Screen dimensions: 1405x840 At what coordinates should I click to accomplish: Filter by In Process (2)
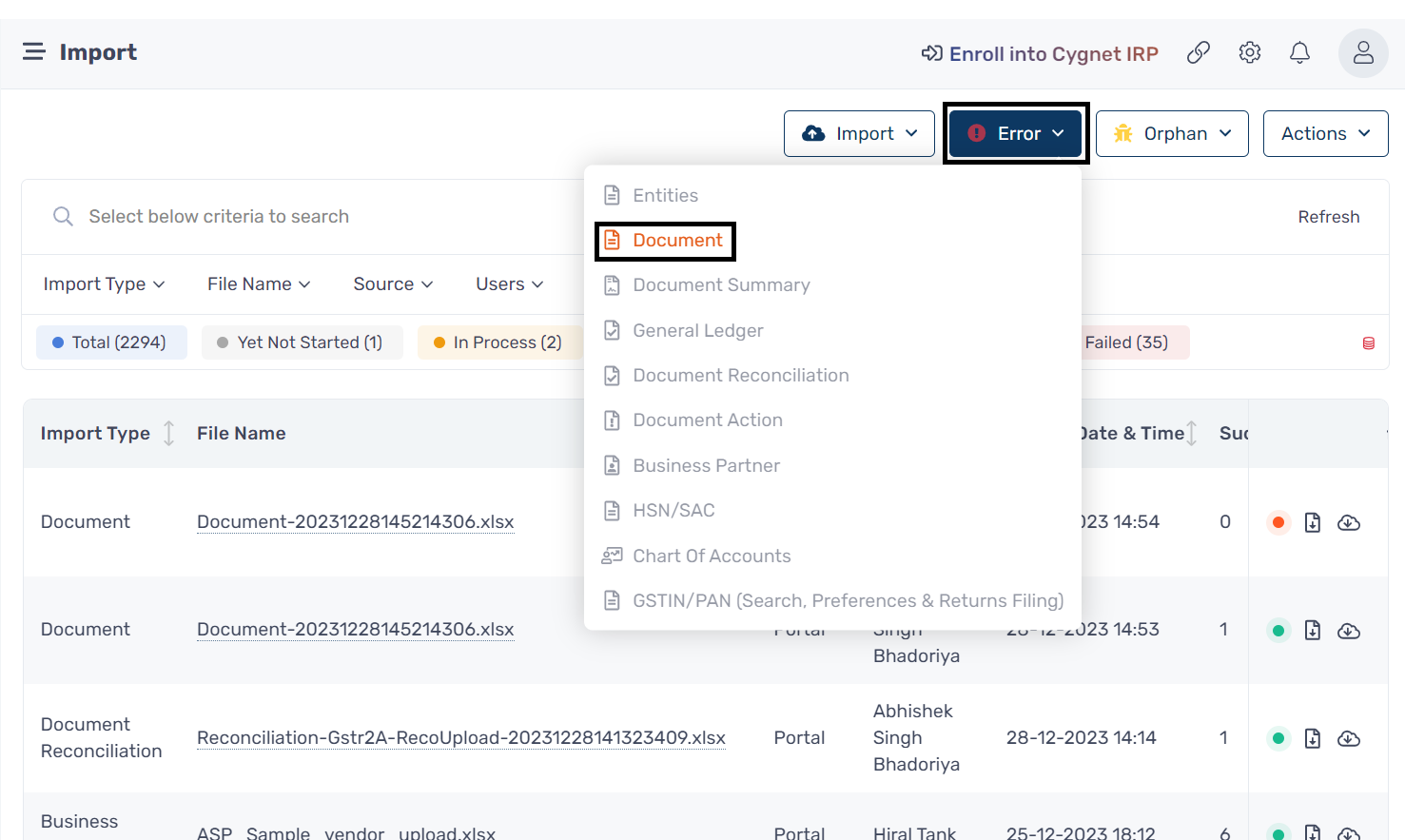point(500,342)
